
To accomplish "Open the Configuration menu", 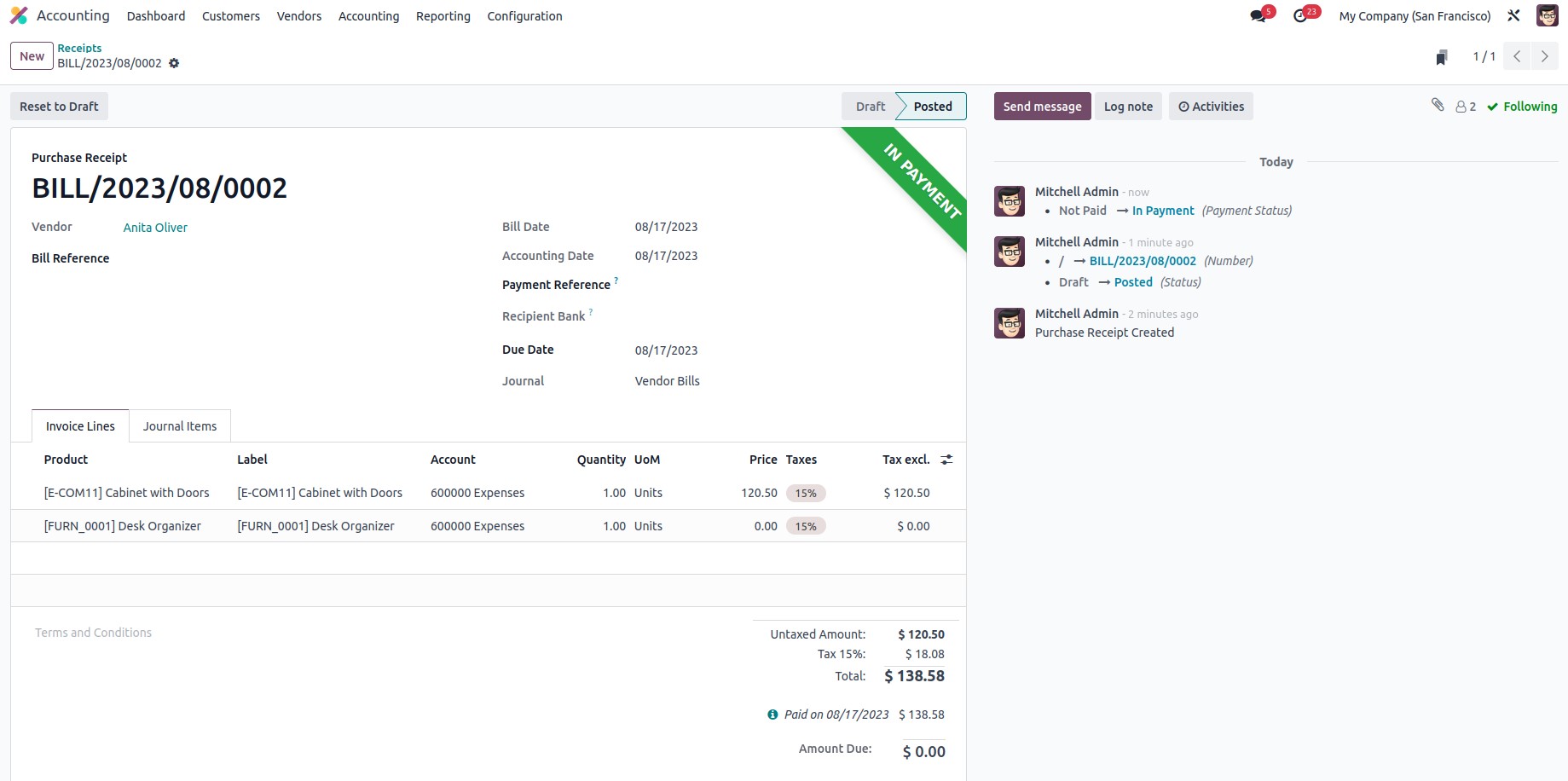I will tap(525, 16).
